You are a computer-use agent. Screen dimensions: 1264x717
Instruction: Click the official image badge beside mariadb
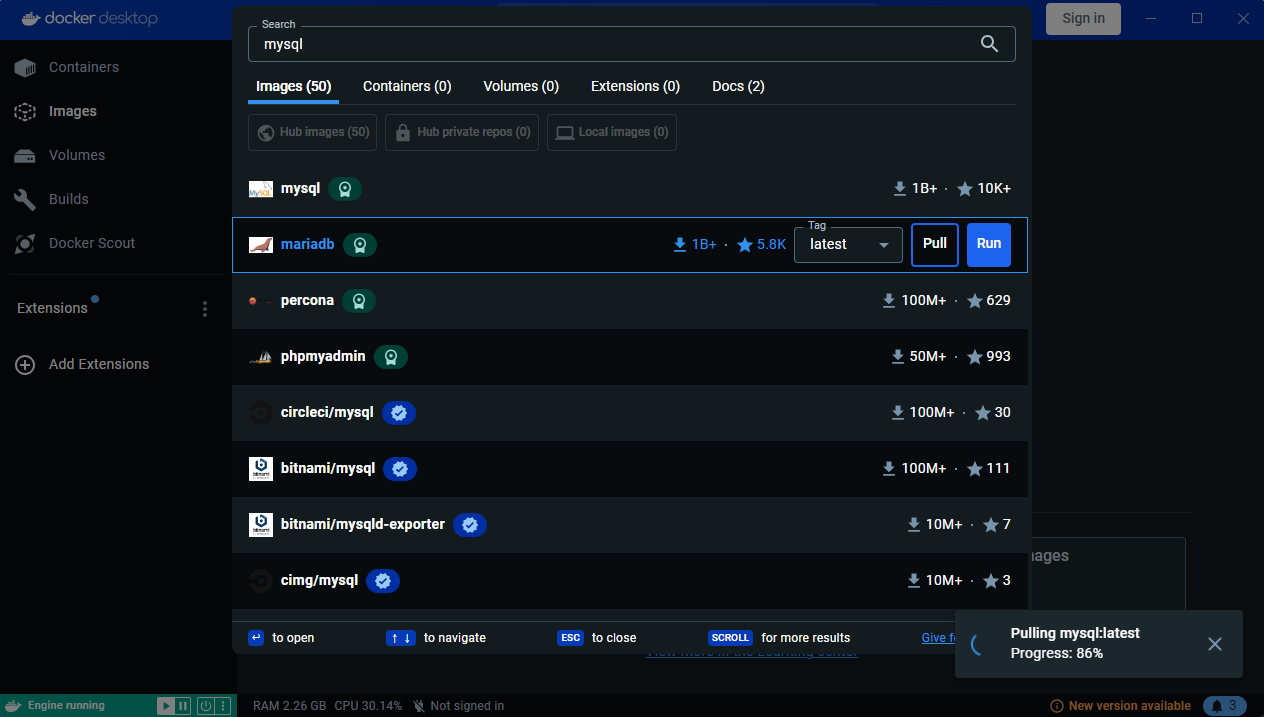pyautogui.click(x=360, y=245)
